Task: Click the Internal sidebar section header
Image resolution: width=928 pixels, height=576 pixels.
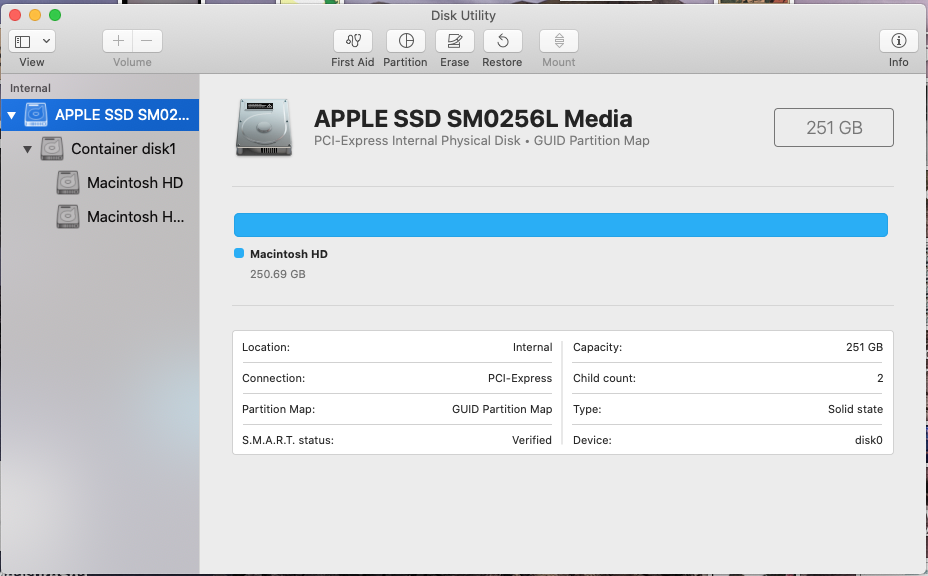Action: tap(30, 88)
